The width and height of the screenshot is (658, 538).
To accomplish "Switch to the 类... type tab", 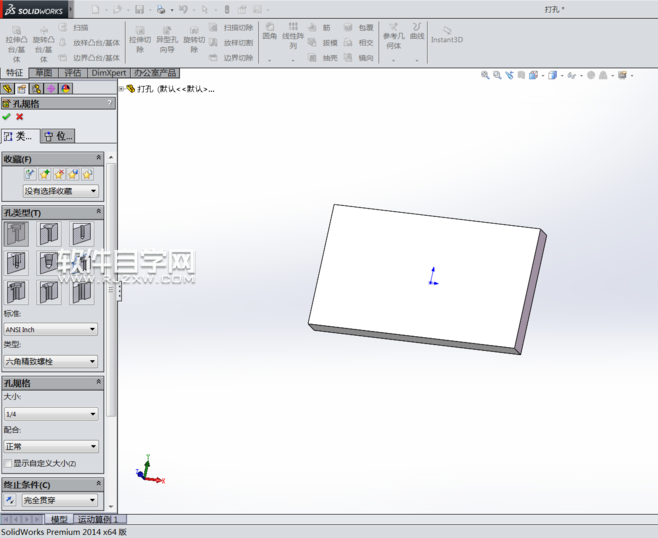I will coord(21,136).
